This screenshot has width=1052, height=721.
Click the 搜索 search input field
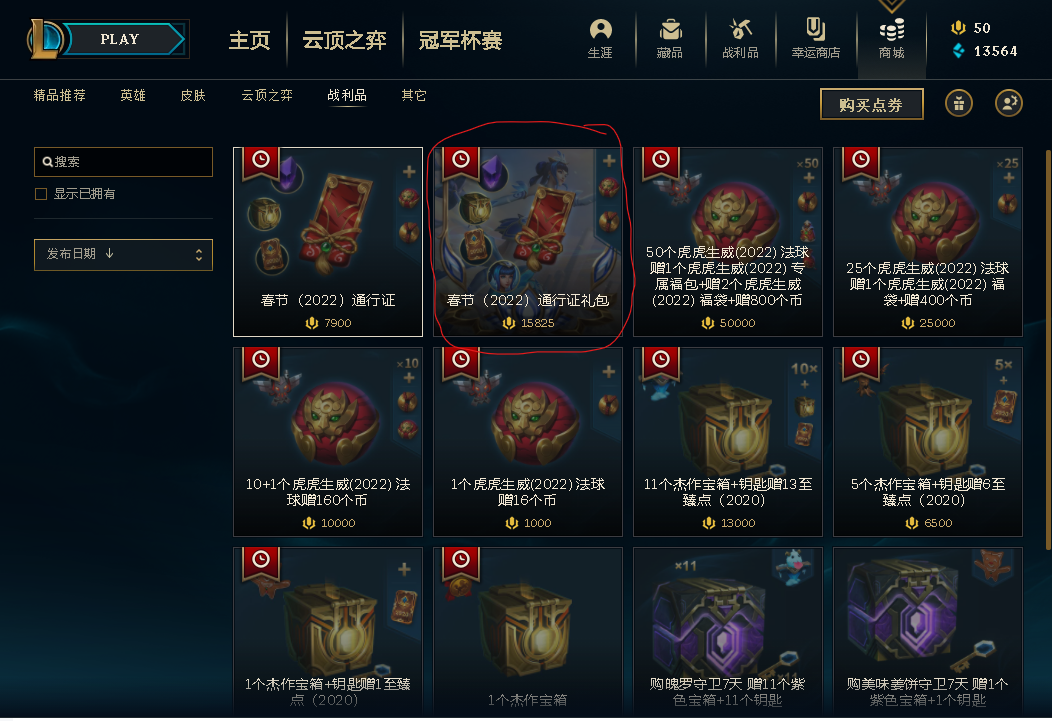coord(123,162)
